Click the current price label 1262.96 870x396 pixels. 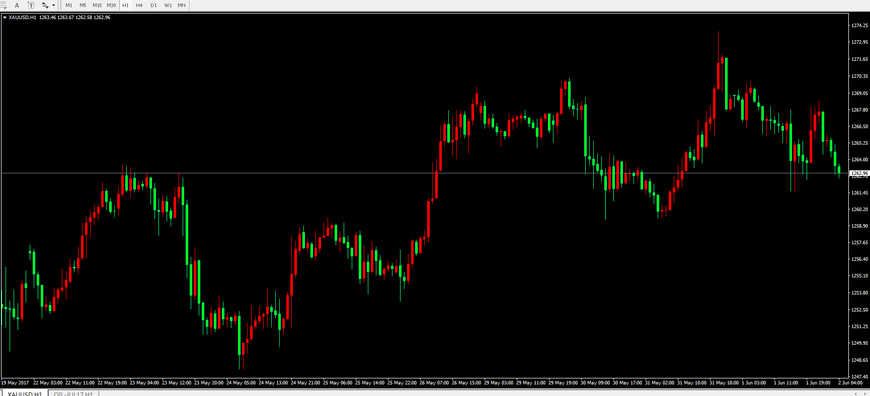point(858,174)
